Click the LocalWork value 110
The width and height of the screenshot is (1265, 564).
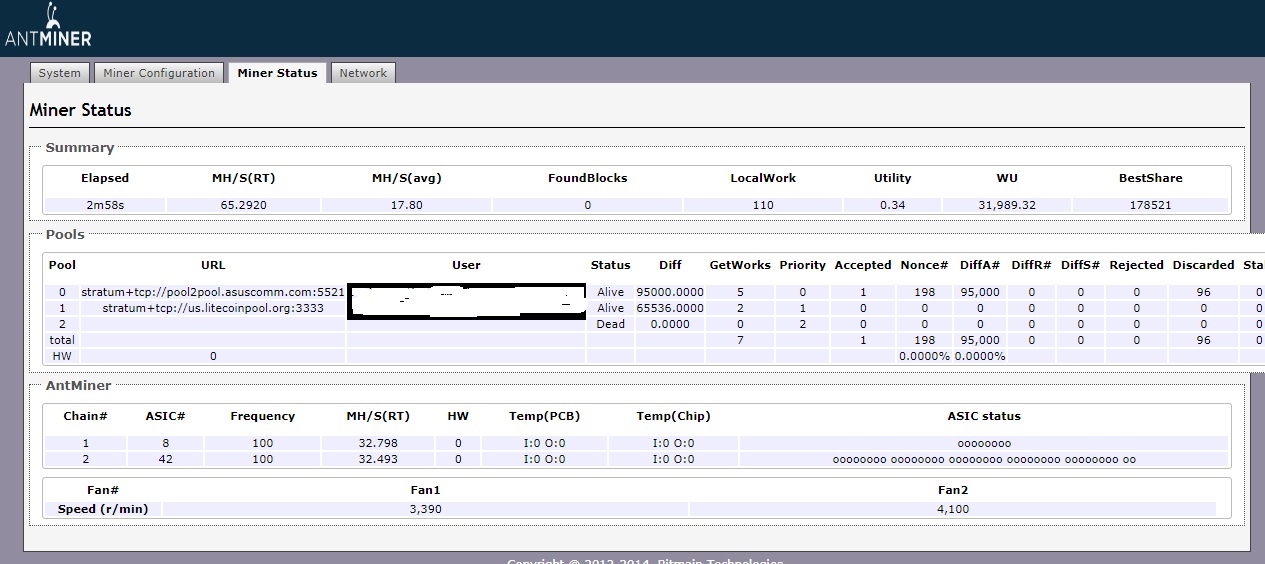pos(763,205)
